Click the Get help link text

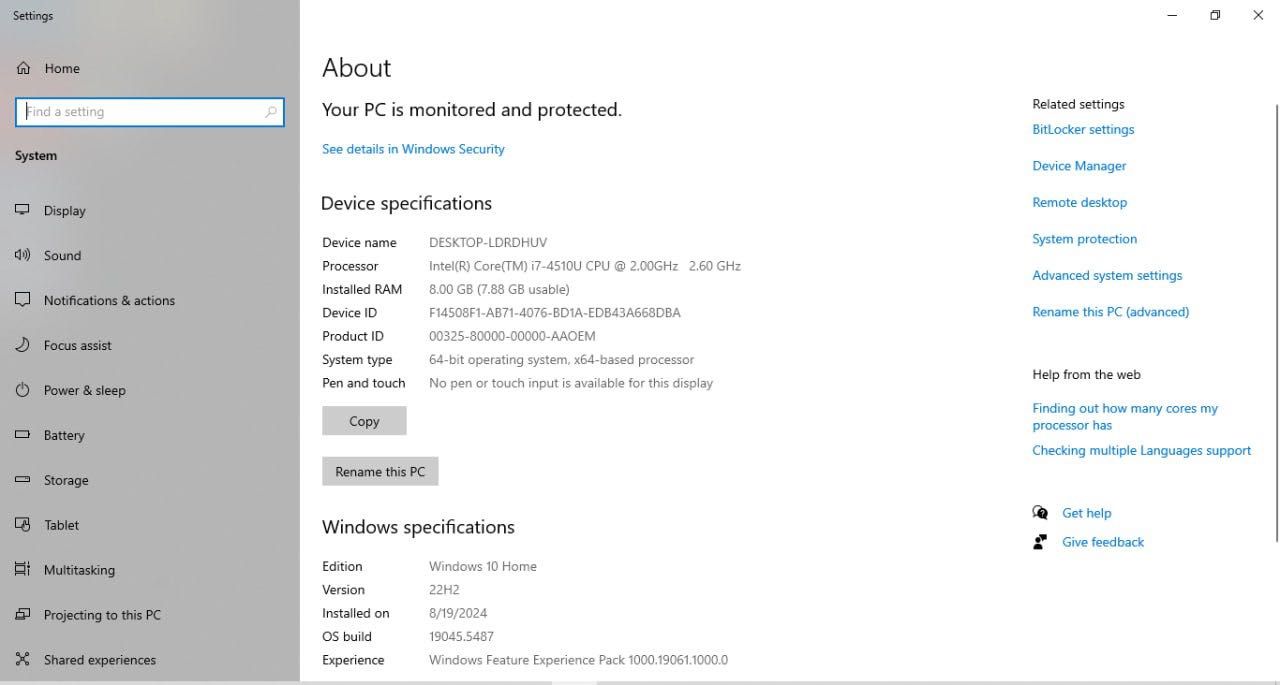pos(1086,513)
